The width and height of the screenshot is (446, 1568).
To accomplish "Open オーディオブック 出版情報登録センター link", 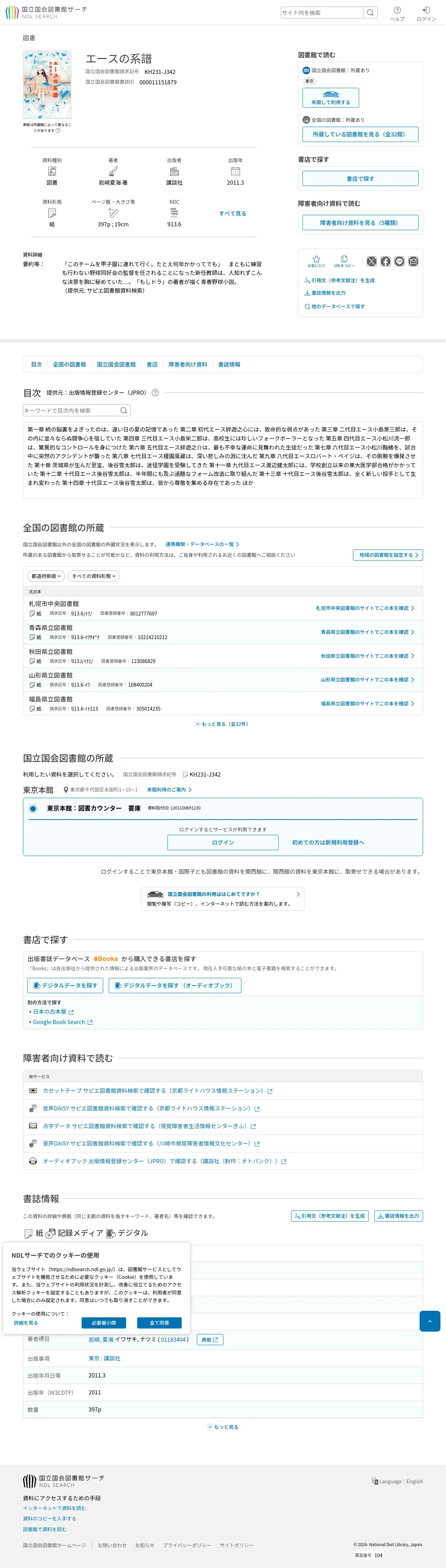I will coord(164,1162).
